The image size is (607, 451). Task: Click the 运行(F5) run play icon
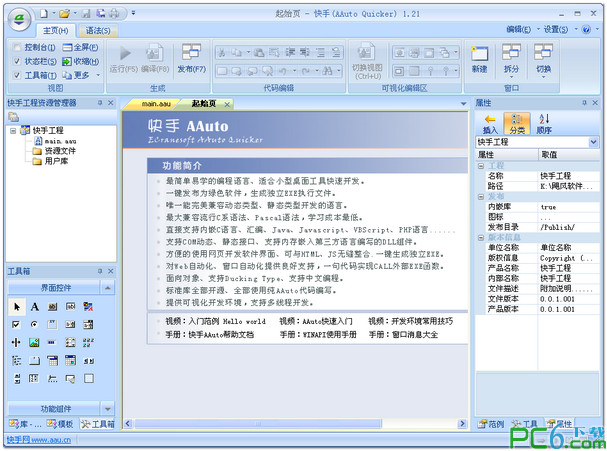[125, 53]
